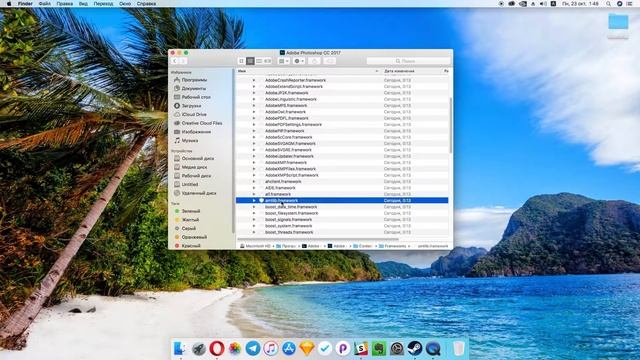Open the gear action dropdown

click(x=299, y=61)
